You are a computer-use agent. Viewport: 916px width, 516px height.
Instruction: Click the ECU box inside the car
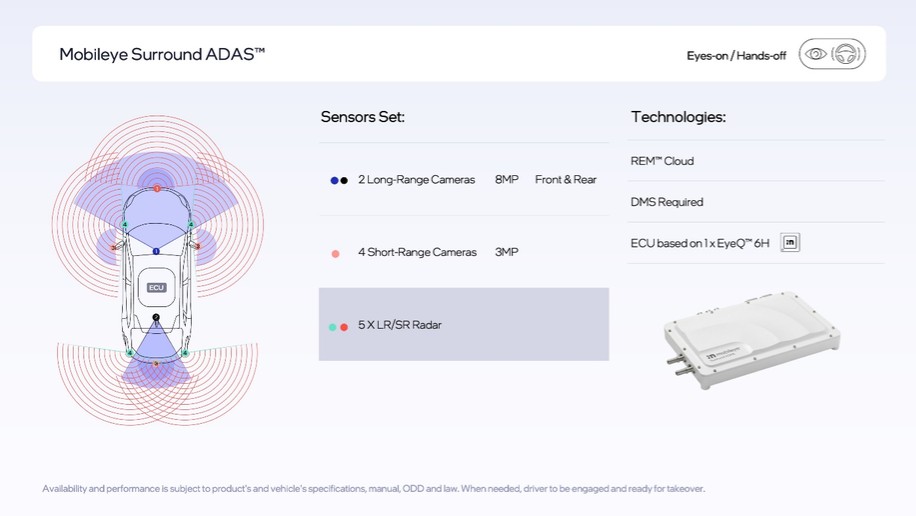point(156,287)
